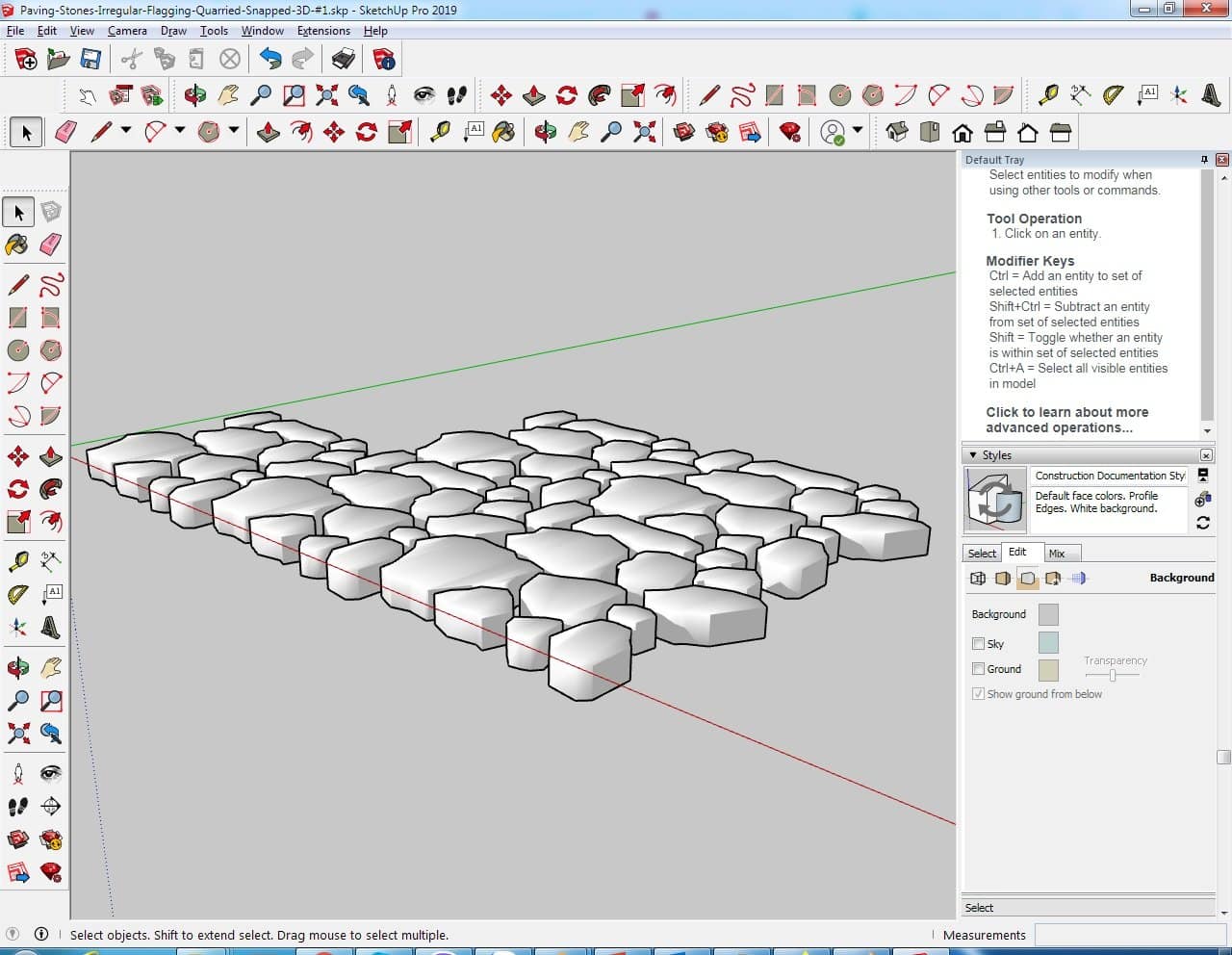Expand the user account dropdown arrow
The width and height of the screenshot is (1232, 955).
click(x=858, y=131)
